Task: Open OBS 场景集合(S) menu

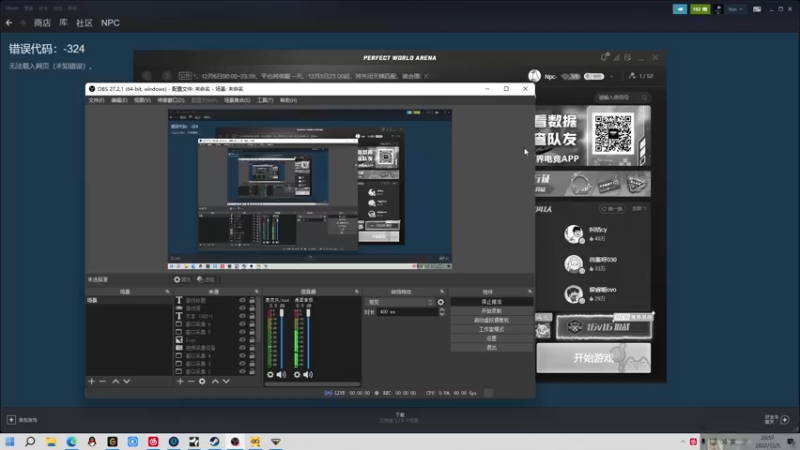Action: coord(237,101)
